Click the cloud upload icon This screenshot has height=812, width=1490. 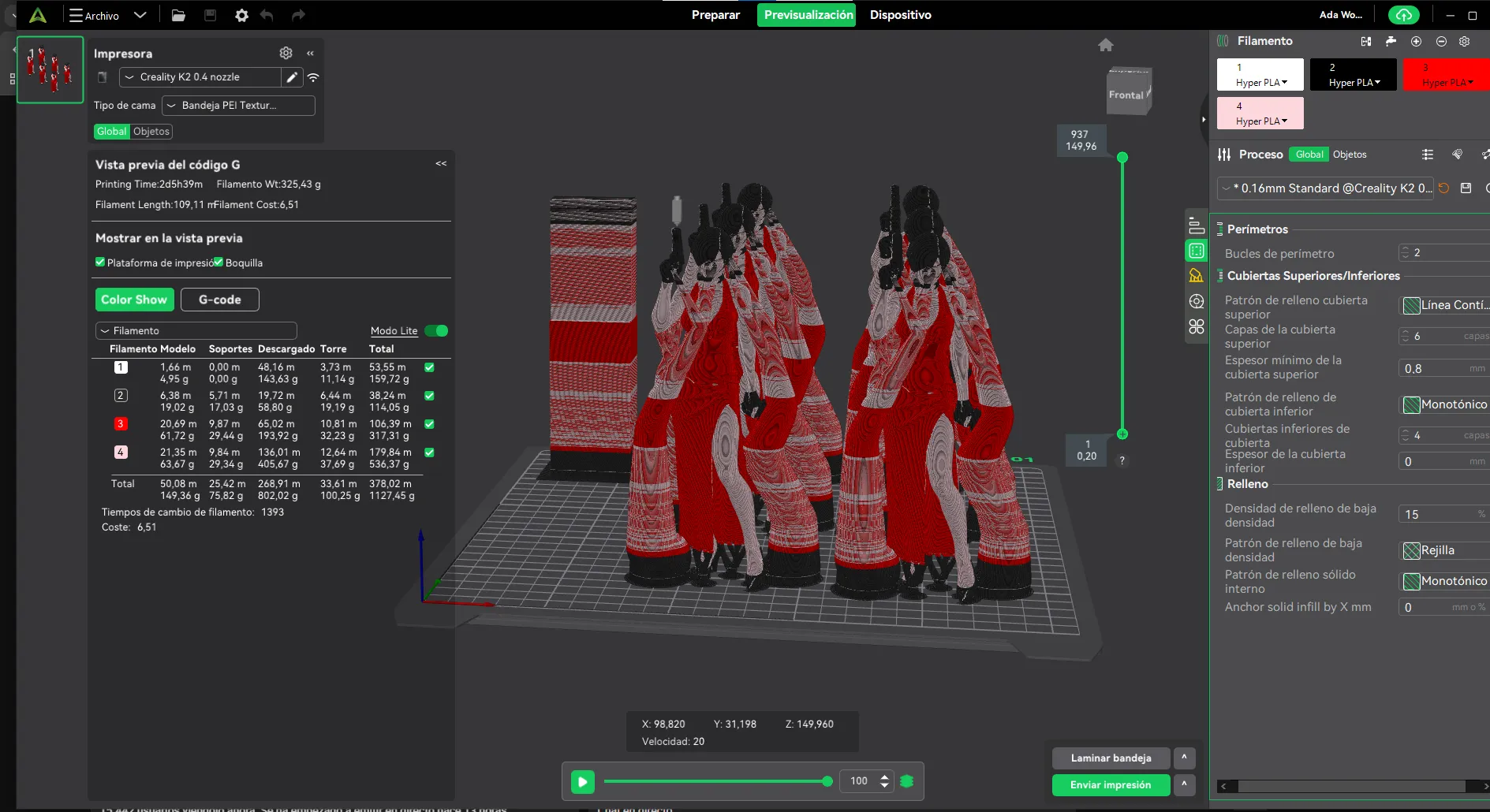tap(1403, 15)
